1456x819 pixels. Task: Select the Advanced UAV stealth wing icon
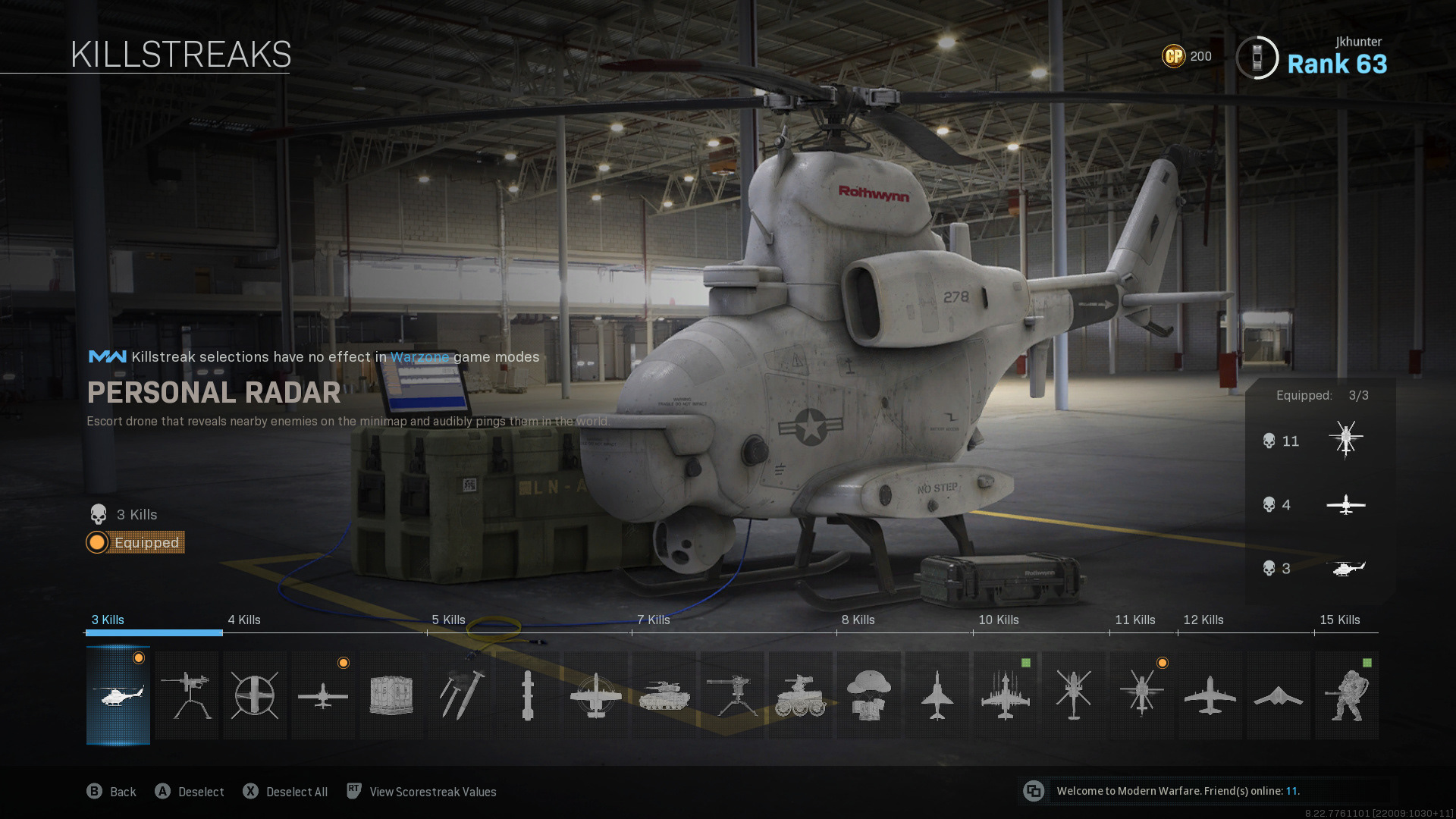(x=1279, y=695)
